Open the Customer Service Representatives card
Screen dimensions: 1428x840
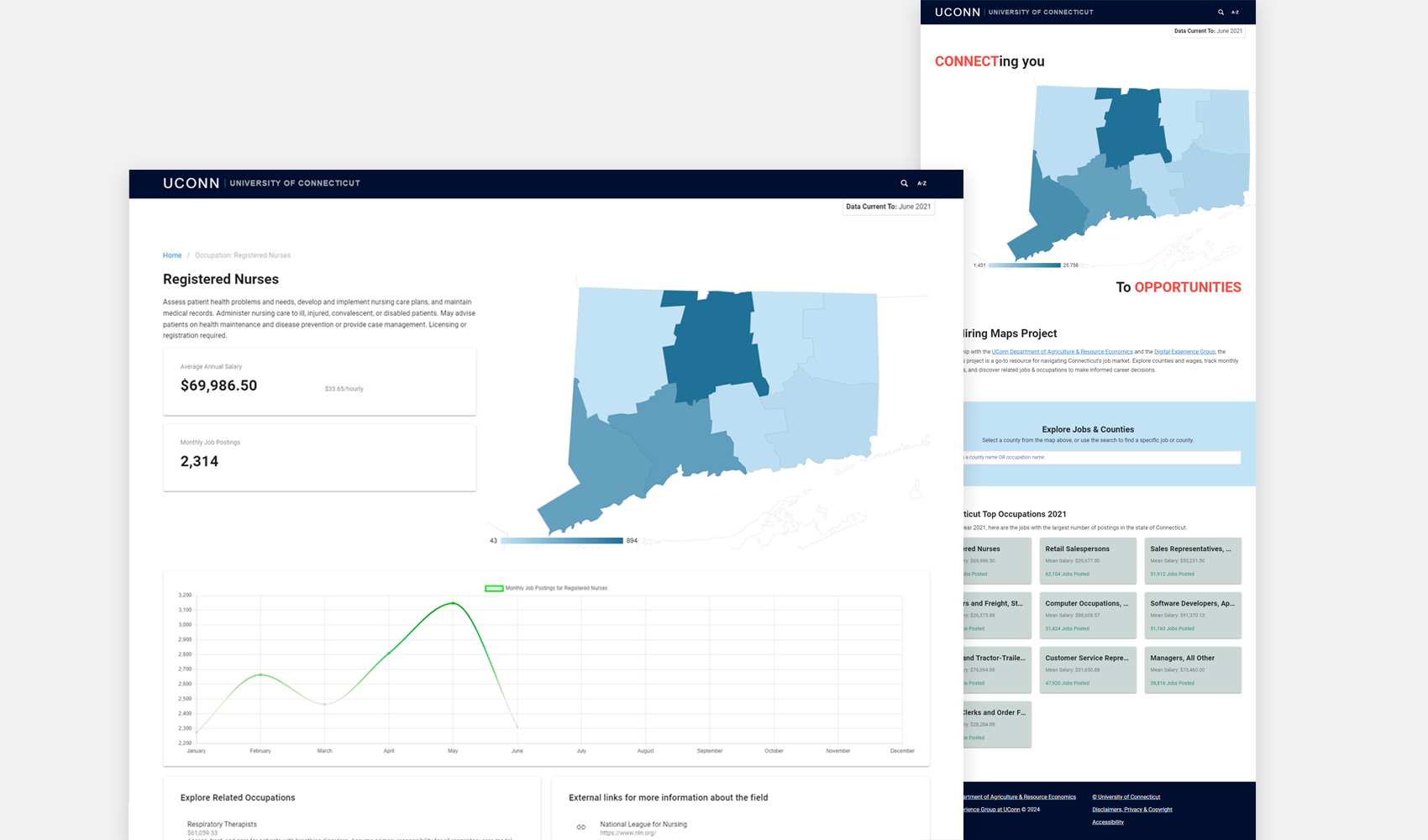coord(1088,669)
